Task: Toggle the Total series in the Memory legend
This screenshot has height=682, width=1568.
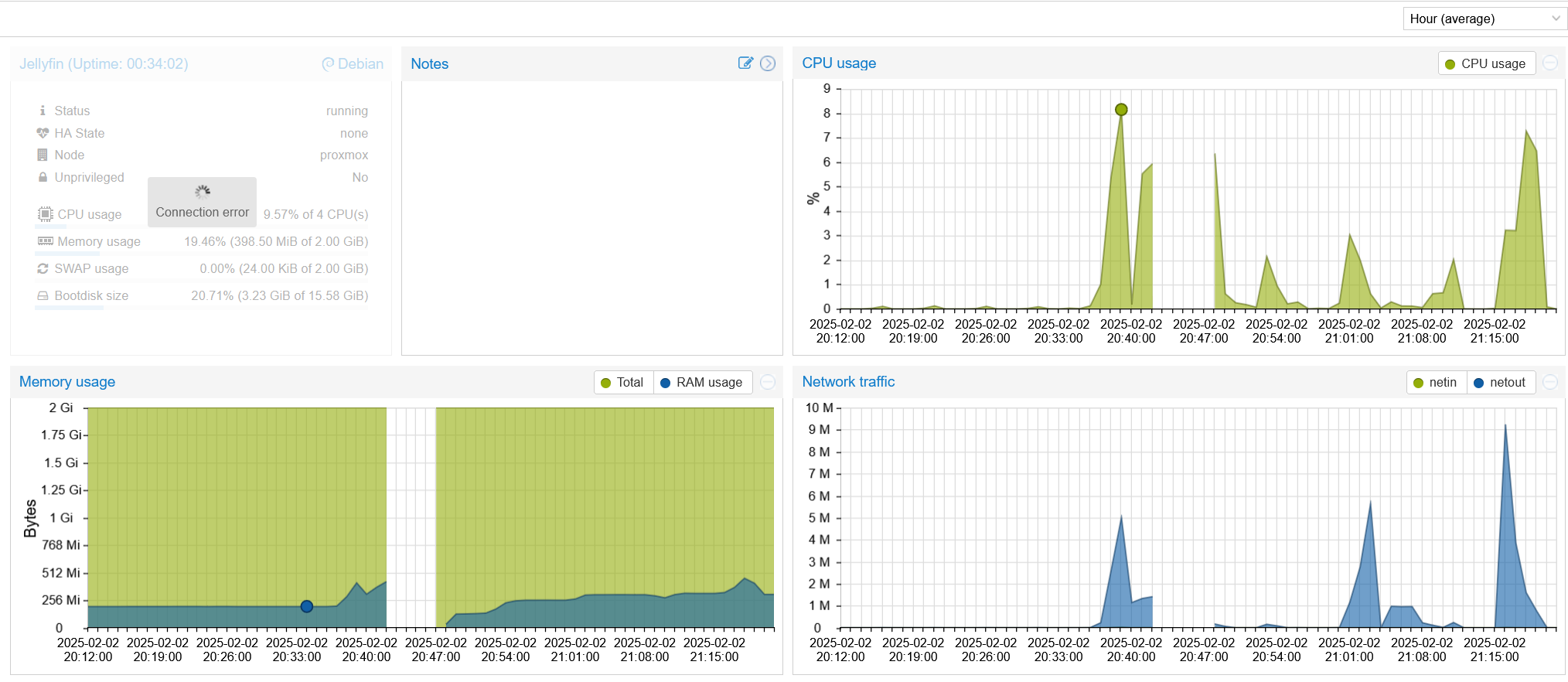Action: tap(622, 382)
